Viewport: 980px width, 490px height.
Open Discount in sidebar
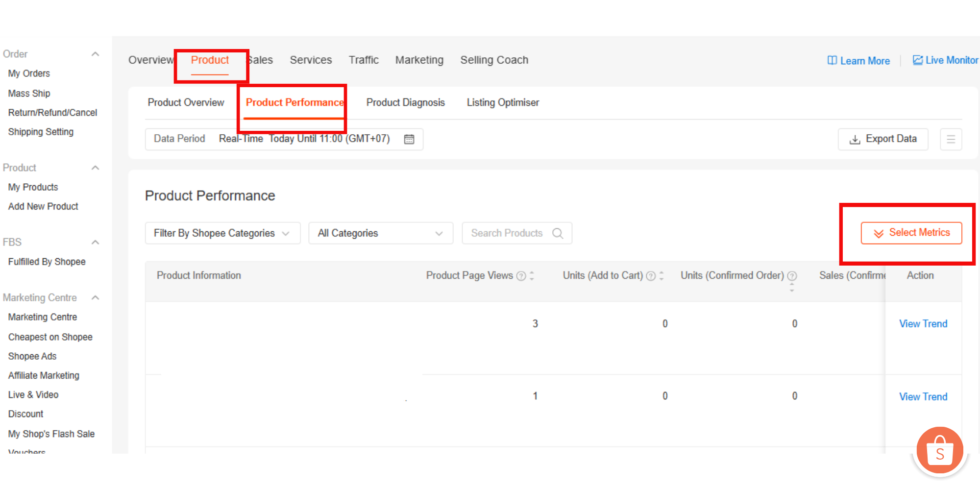pyautogui.click(x=26, y=414)
